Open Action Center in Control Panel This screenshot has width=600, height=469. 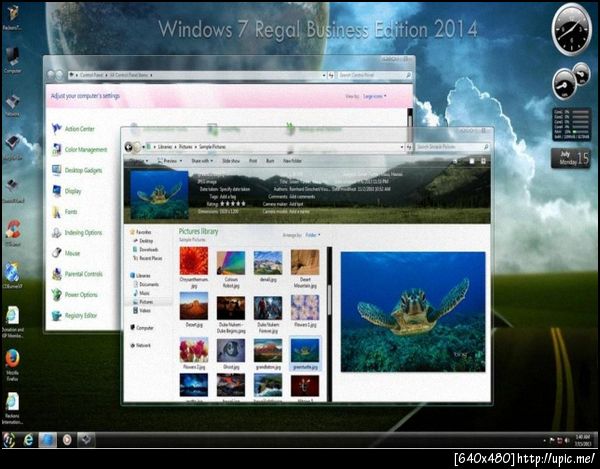pos(73,129)
